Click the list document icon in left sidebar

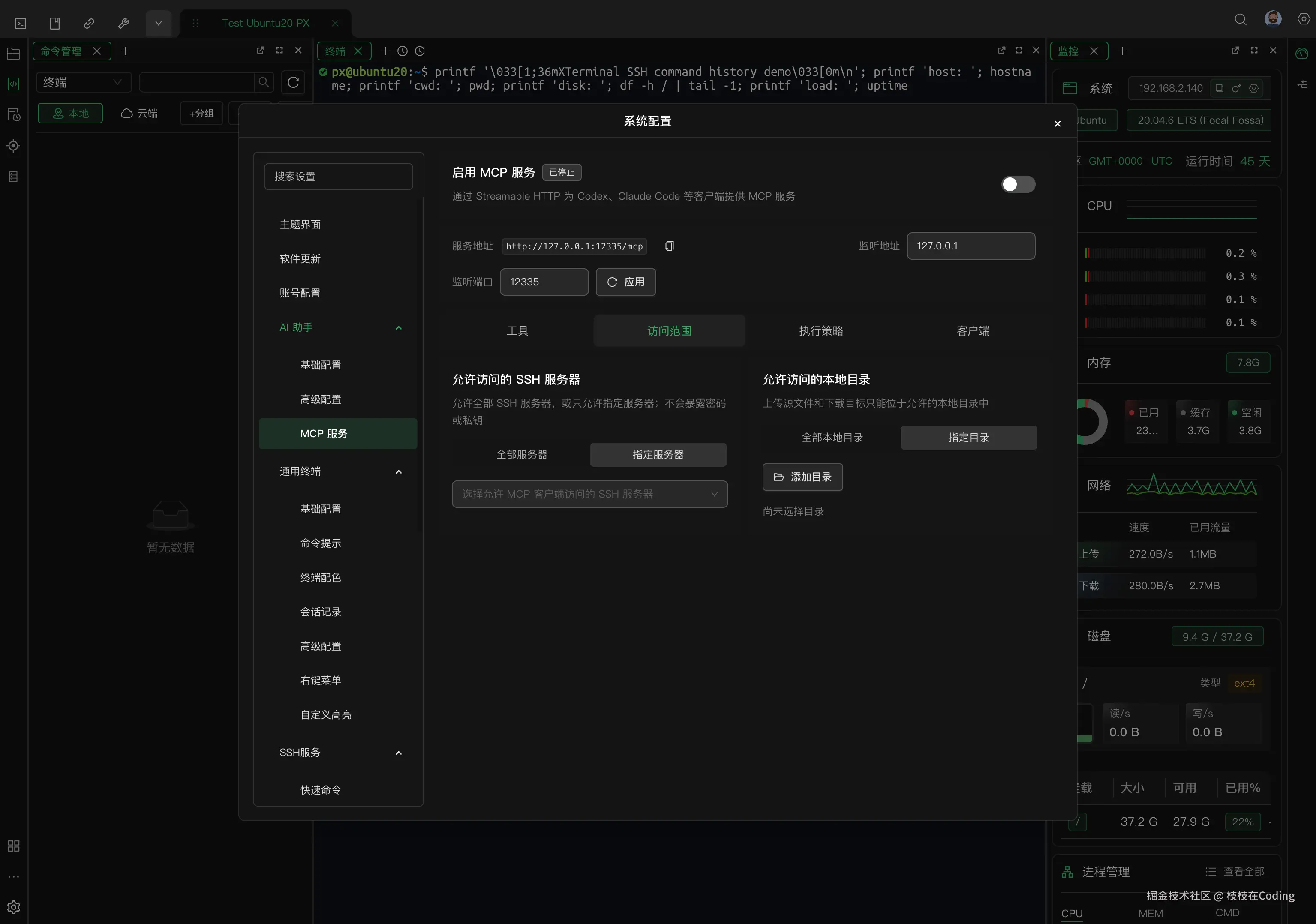tap(13, 177)
